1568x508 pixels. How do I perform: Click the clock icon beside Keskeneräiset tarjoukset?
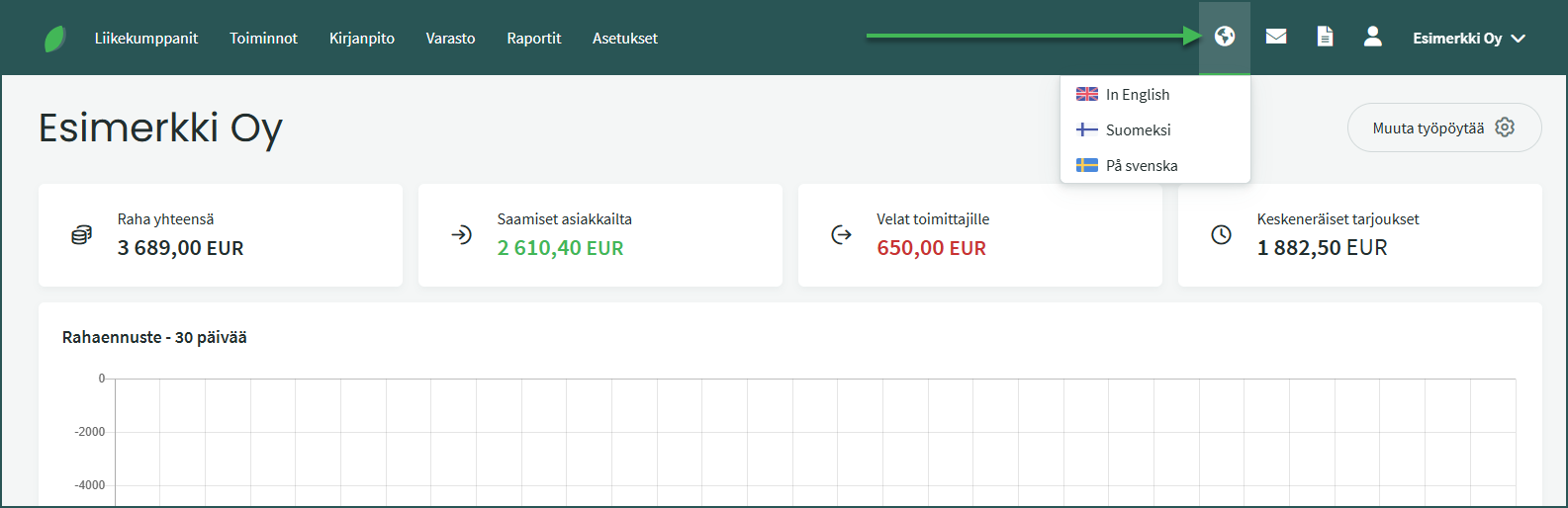1221,235
